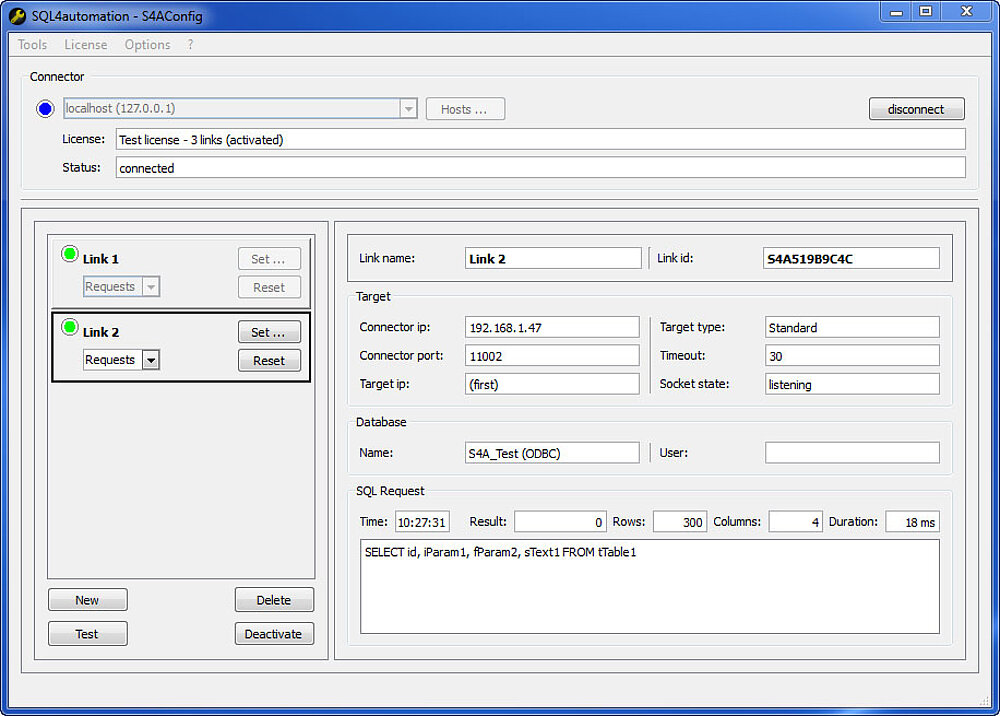Deactivate the selected link

274,633
